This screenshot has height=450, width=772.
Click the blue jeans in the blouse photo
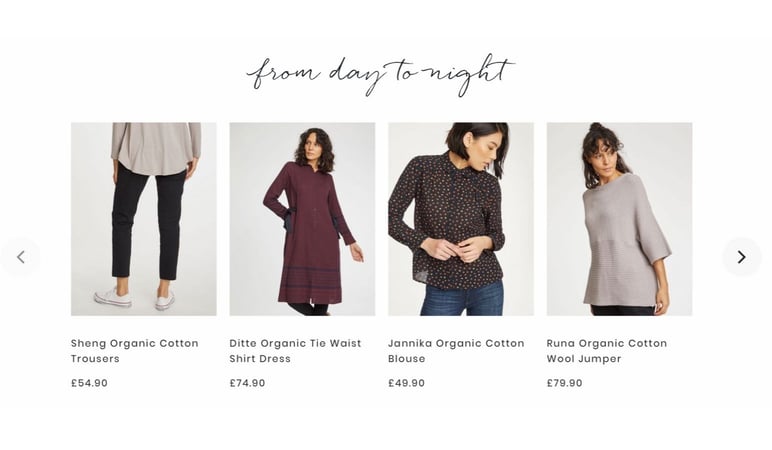pyautogui.click(x=462, y=299)
